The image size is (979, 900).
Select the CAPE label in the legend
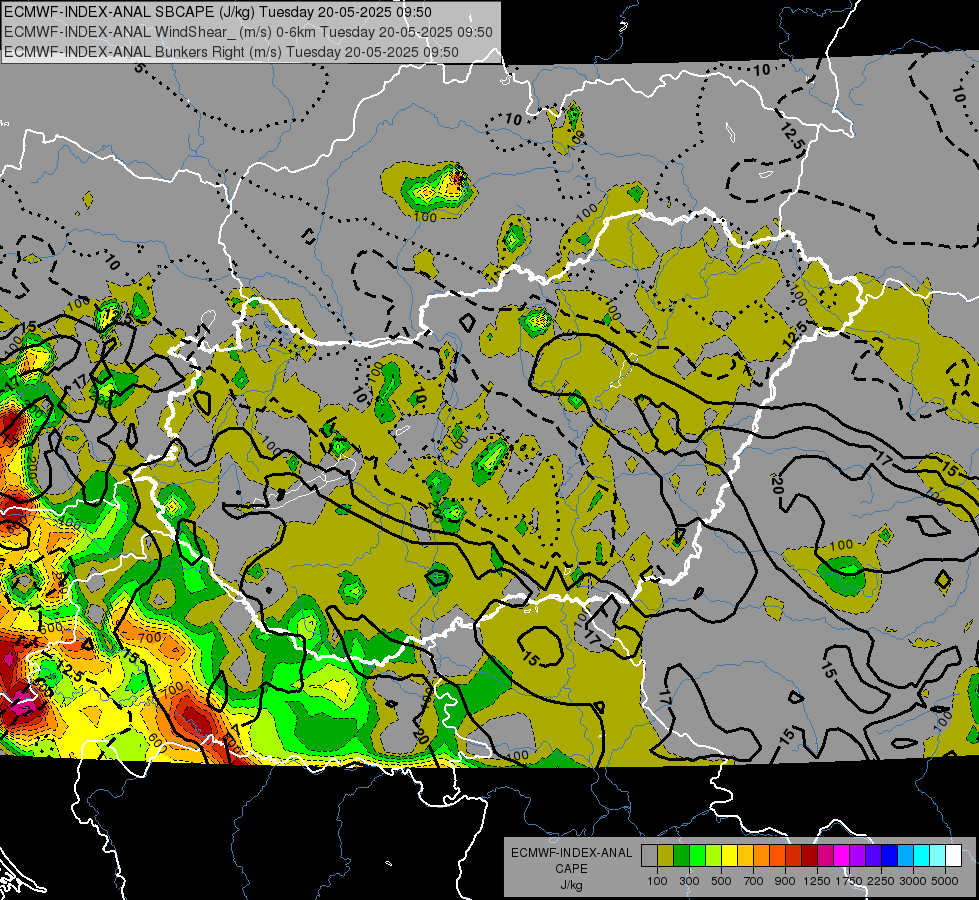coord(571,869)
